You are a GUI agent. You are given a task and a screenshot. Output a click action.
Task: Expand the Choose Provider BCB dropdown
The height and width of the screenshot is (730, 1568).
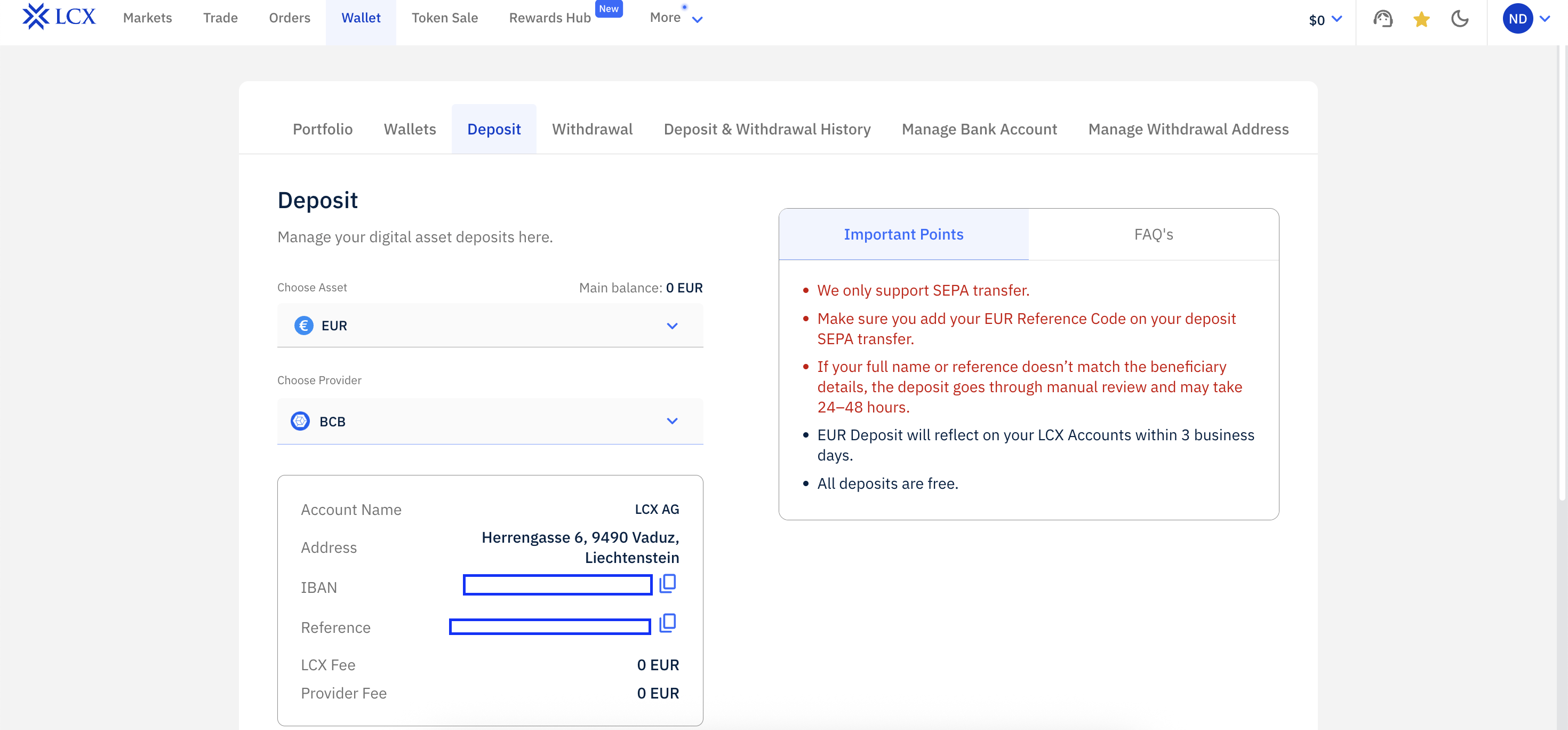[x=671, y=422]
